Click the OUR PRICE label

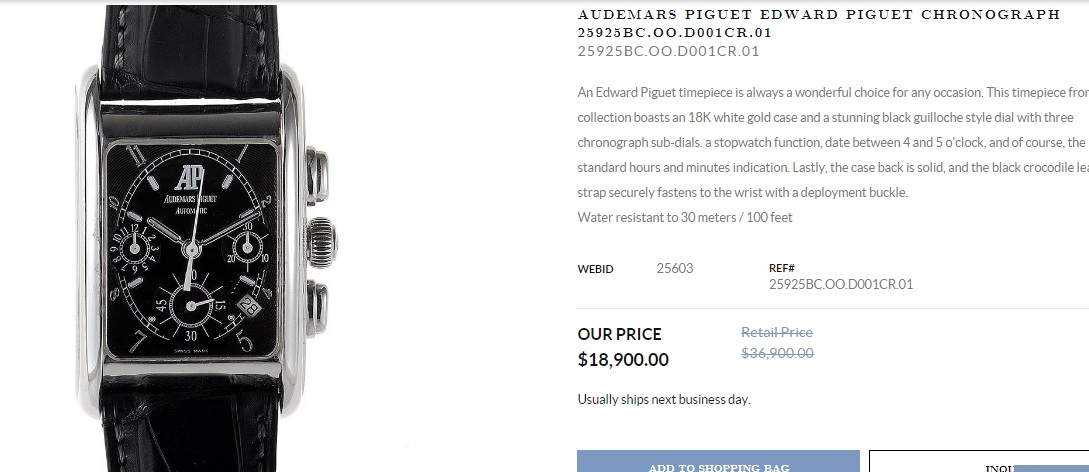point(619,334)
